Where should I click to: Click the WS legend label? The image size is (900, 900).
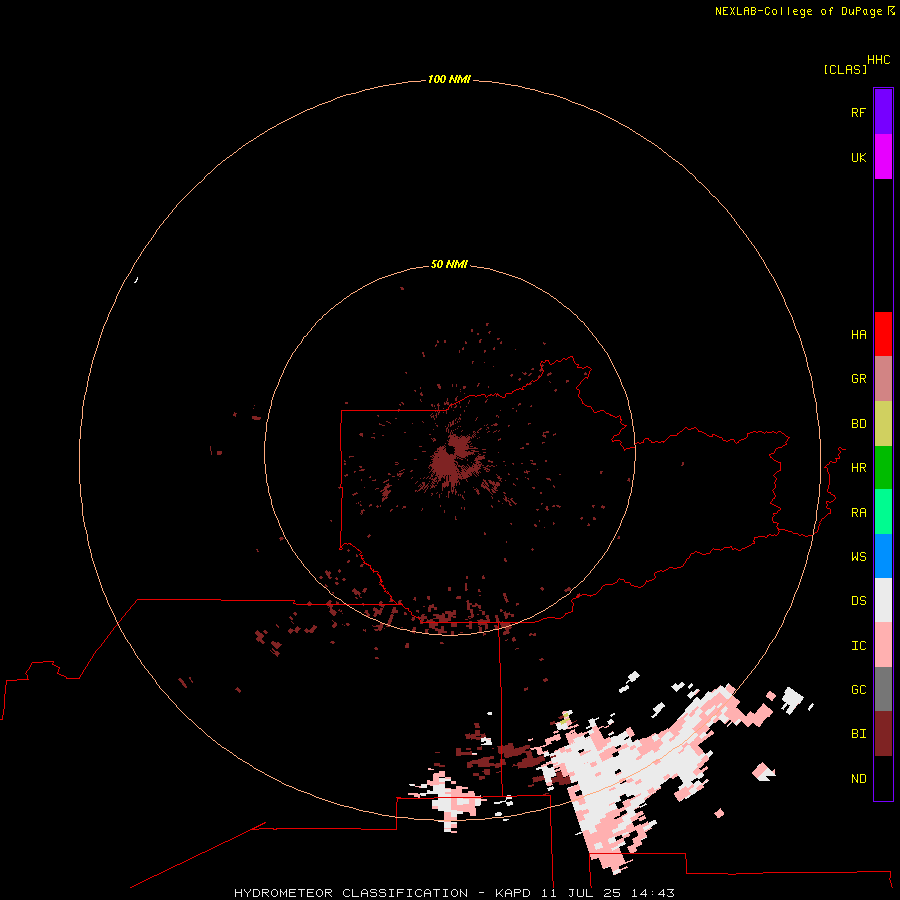[859, 556]
